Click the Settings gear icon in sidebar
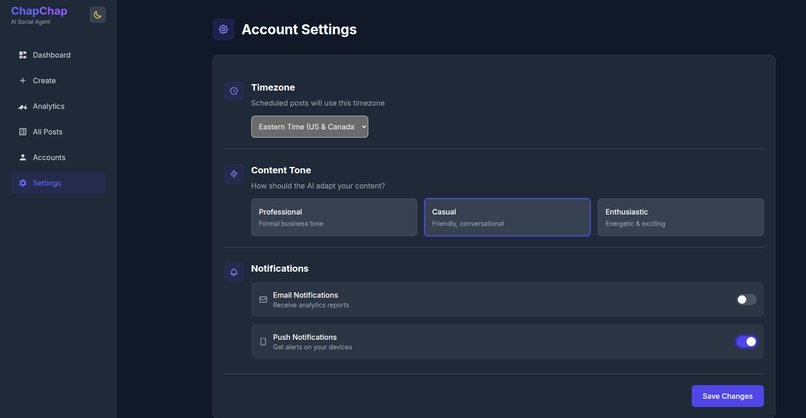Screen dimensions: 806x418 click(23, 183)
